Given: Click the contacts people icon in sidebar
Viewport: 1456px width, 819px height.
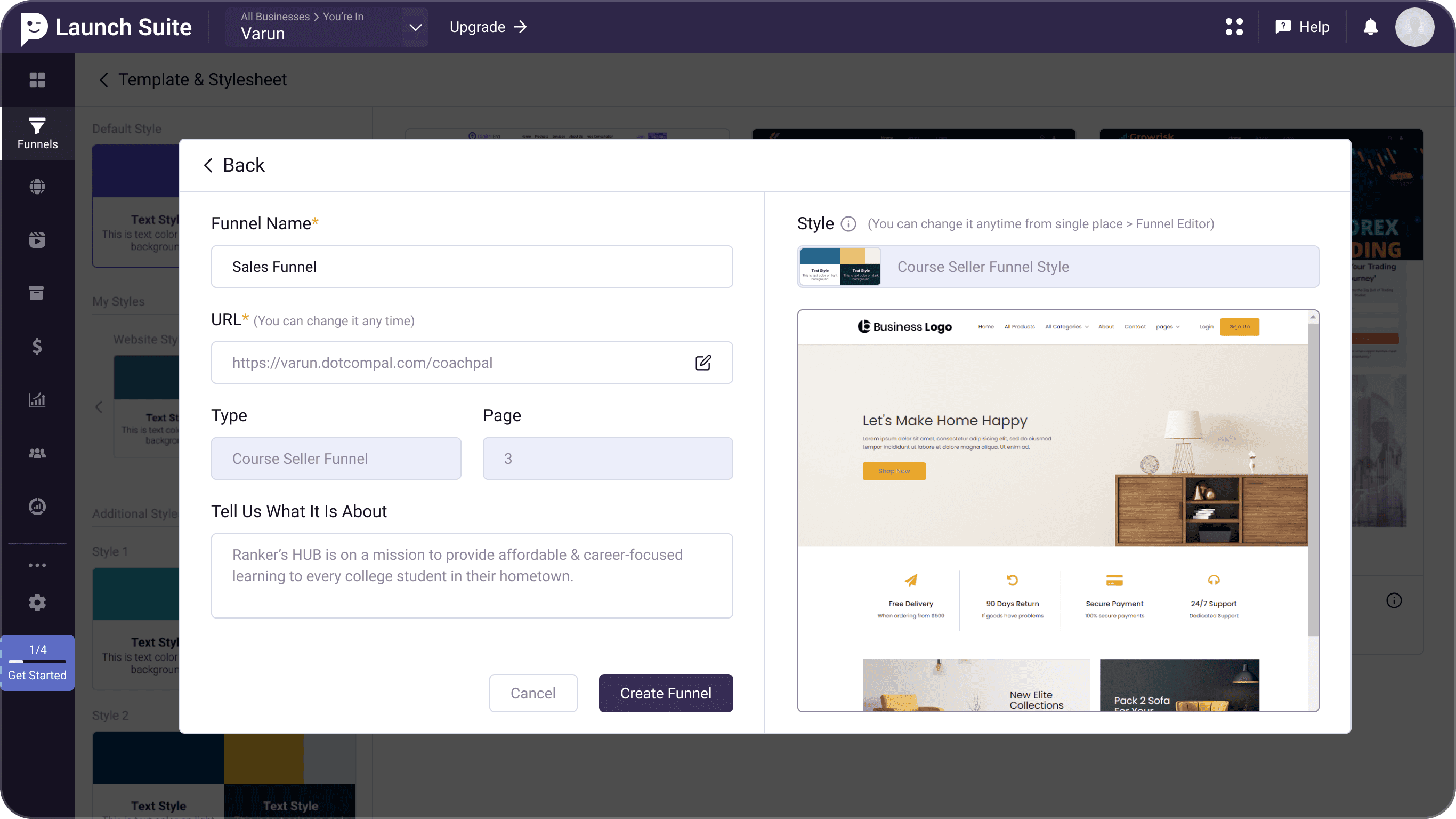Looking at the screenshot, I should (x=37, y=453).
